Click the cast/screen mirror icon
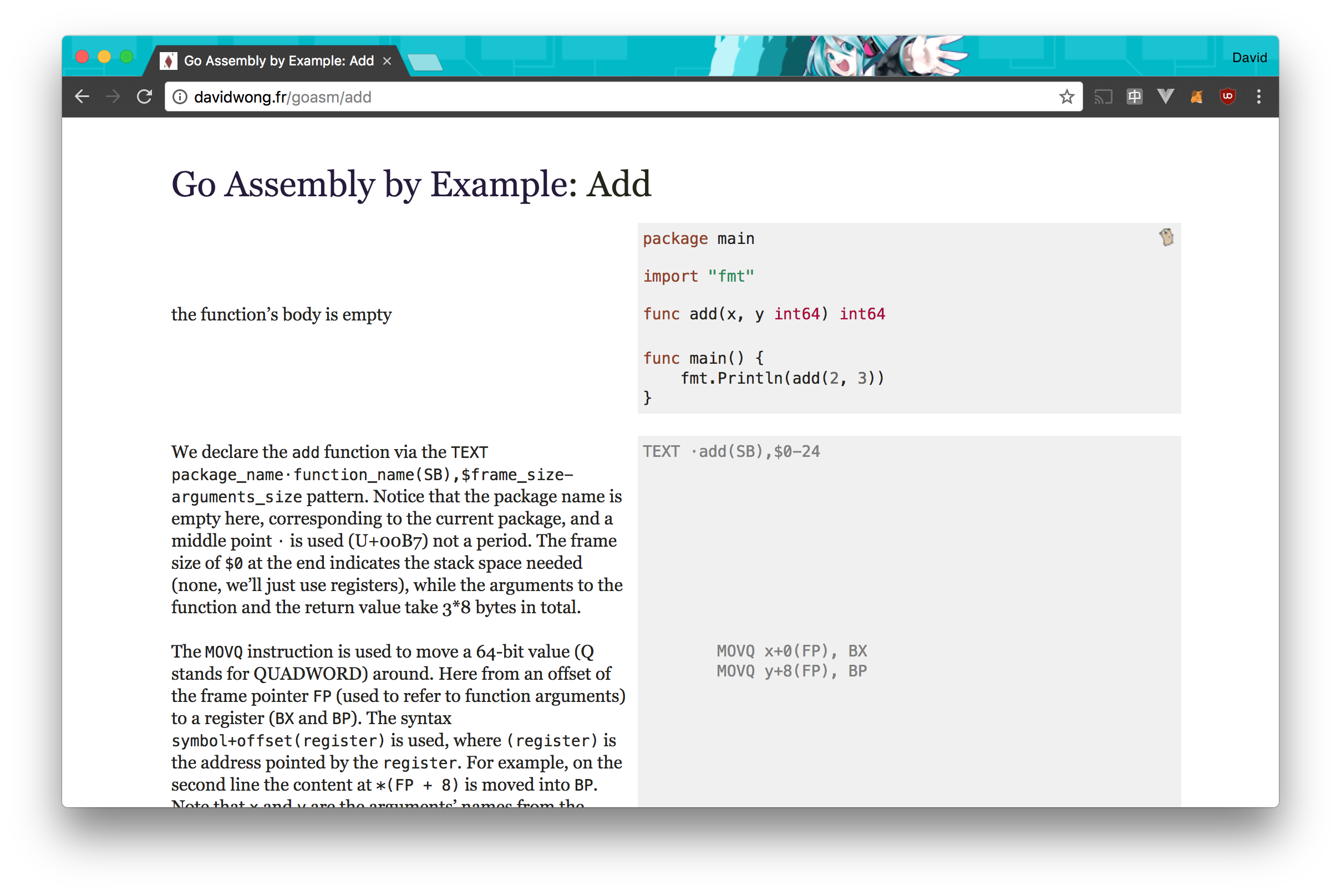The image size is (1341, 896). (1101, 97)
